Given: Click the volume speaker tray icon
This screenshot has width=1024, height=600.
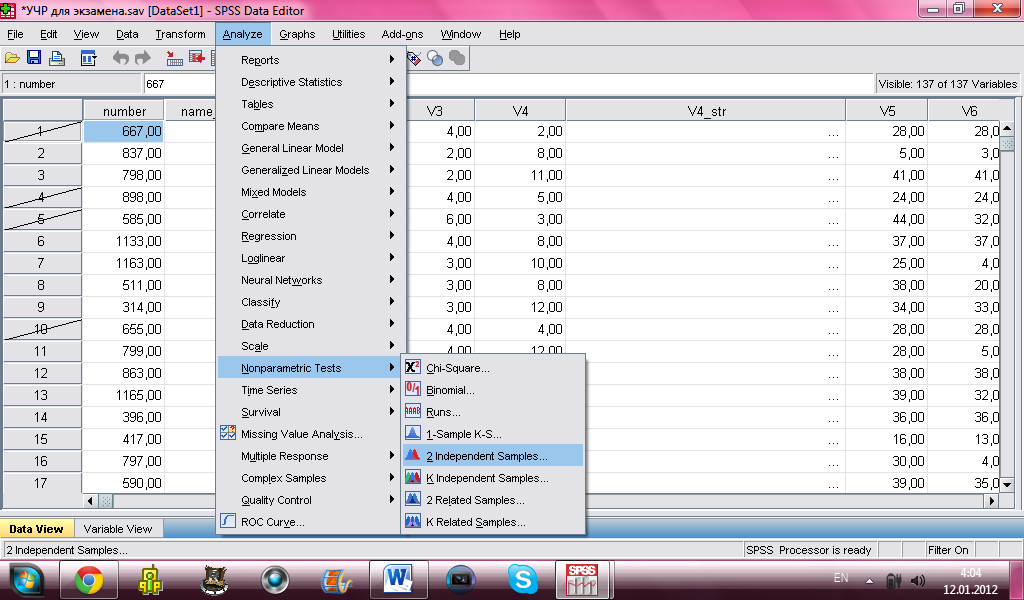Looking at the screenshot, I should (918, 580).
